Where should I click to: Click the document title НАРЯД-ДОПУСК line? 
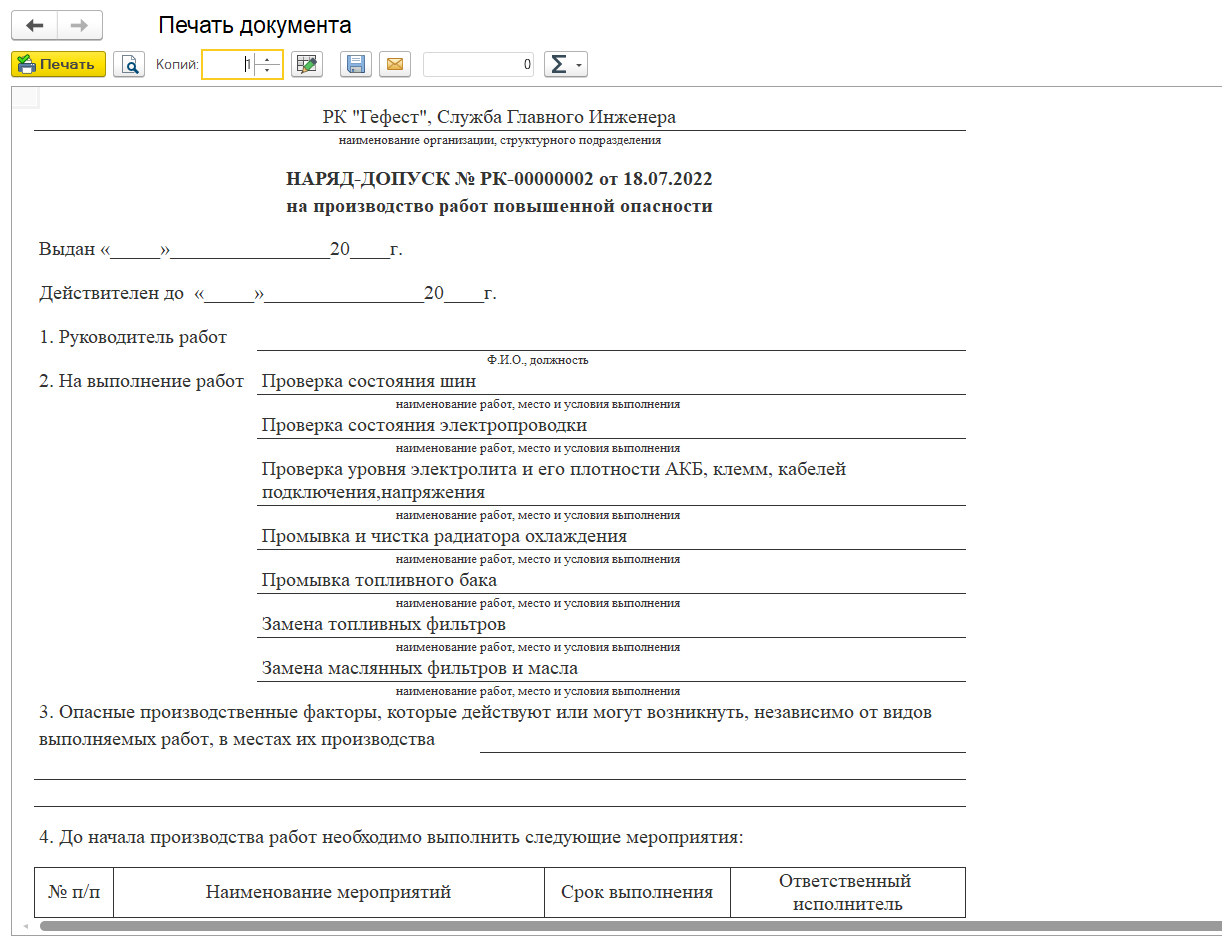tap(499, 180)
